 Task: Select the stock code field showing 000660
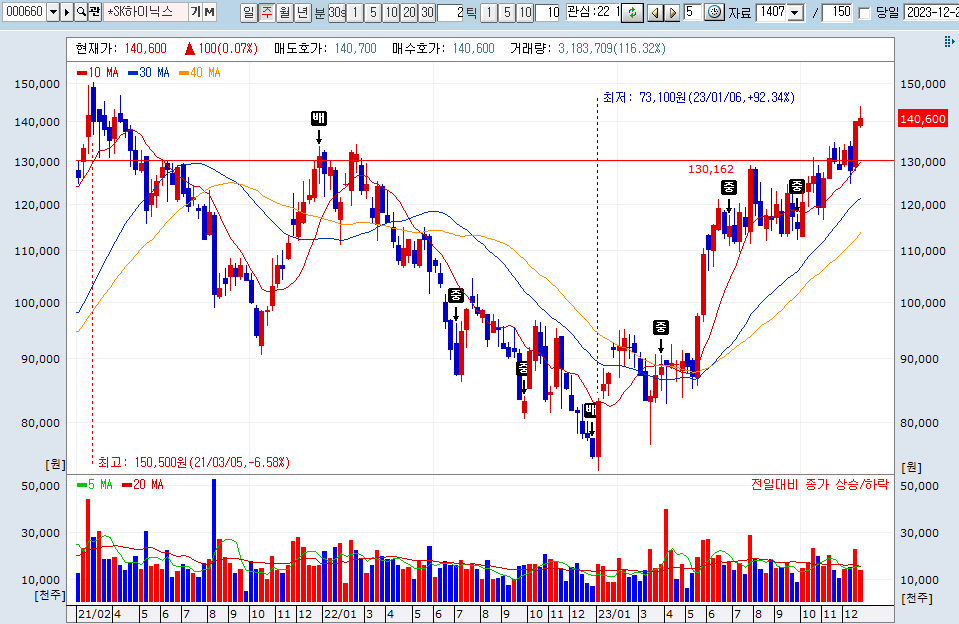pyautogui.click(x=24, y=12)
